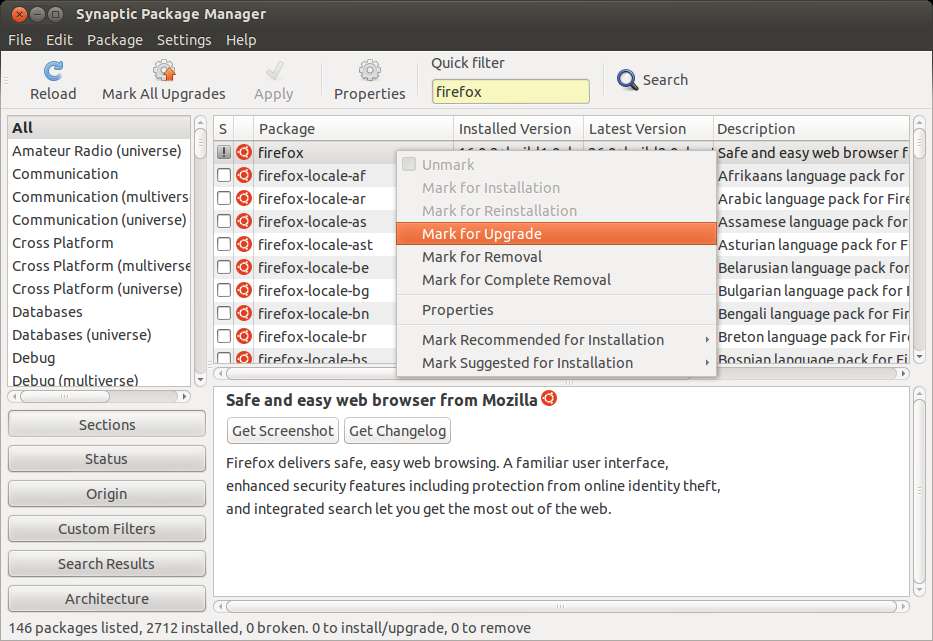Expand Mark Suggested for Installation submenu arrow

[x=707, y=362]
